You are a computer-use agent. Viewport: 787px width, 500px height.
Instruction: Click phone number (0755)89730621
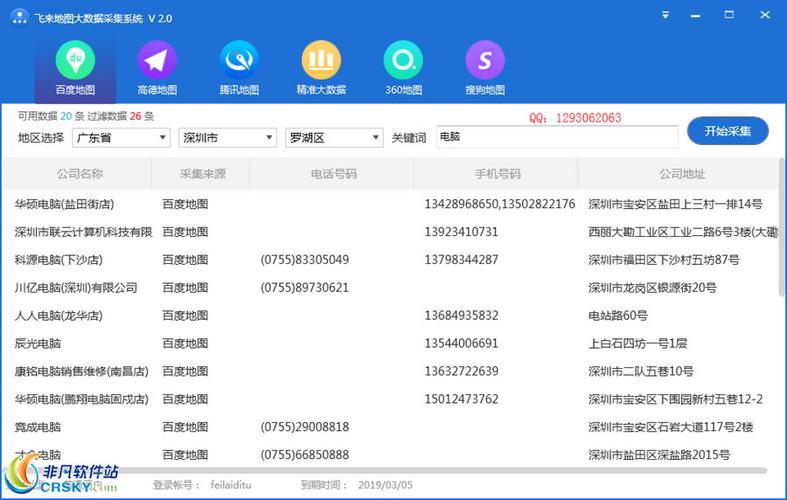305,288
